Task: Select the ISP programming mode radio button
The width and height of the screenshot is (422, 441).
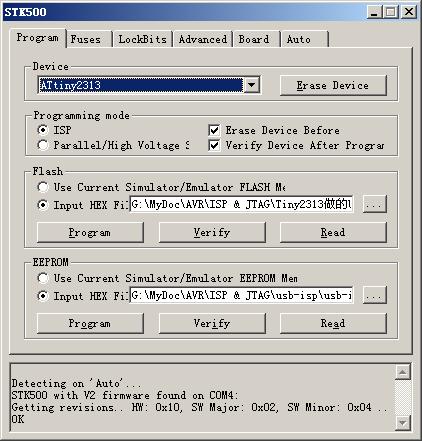Action: coord(43,130)
